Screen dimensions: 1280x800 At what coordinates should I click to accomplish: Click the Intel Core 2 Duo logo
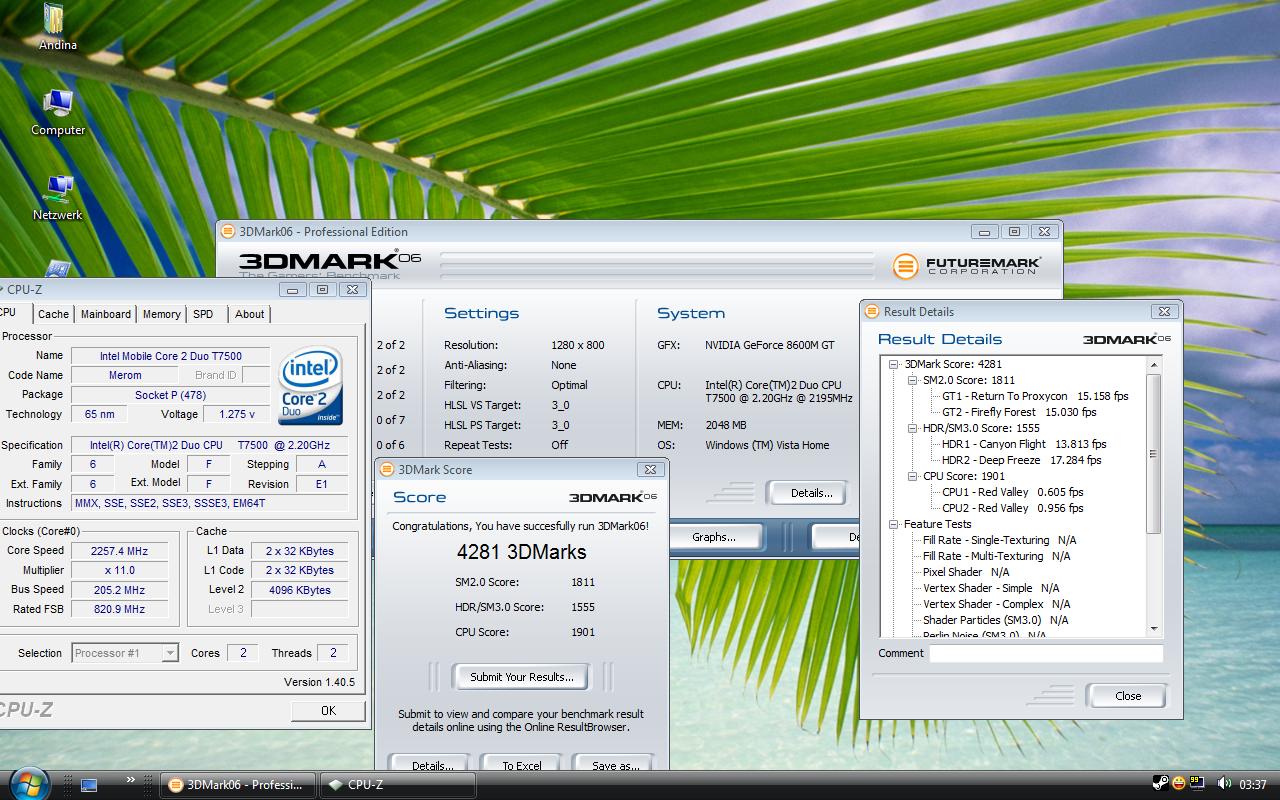coord(311,386)
